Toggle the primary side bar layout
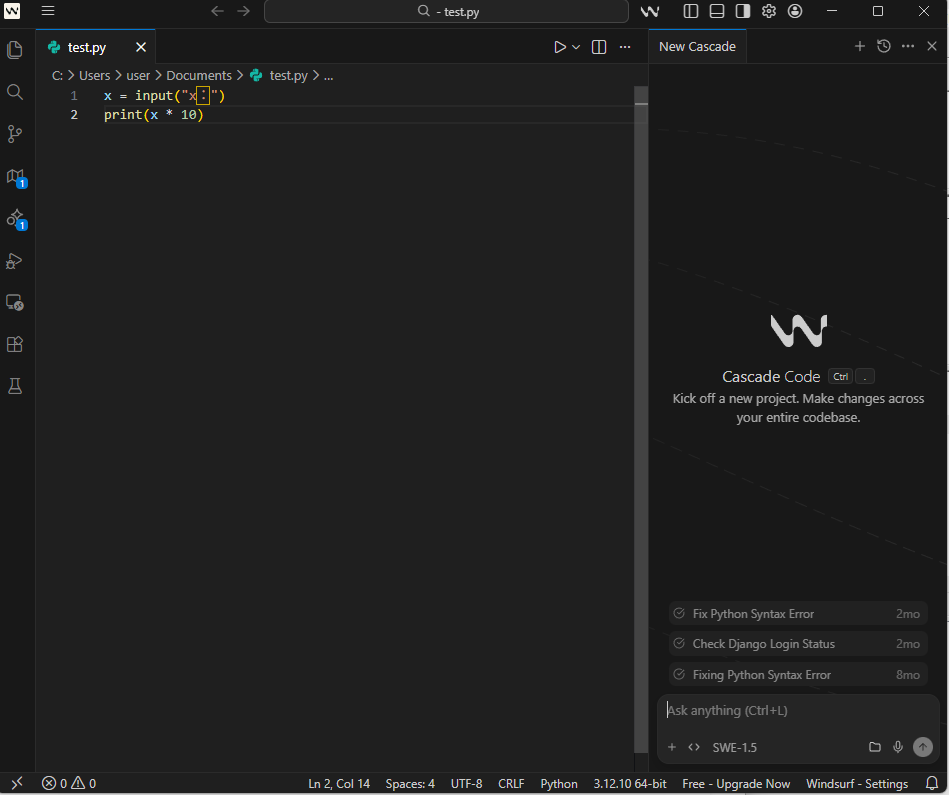Image resolution: width=949 pixels, height=795 pixels. click(x=691, y=11)
